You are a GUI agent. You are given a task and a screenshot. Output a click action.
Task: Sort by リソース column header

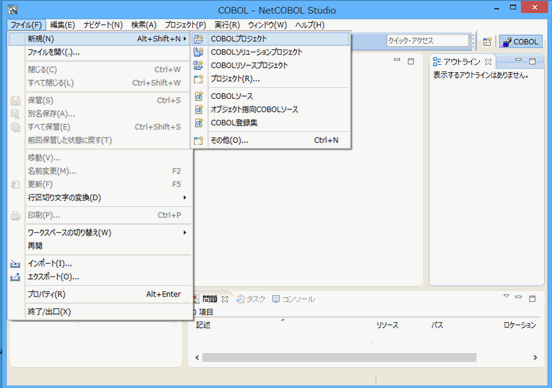coord(387,325)
